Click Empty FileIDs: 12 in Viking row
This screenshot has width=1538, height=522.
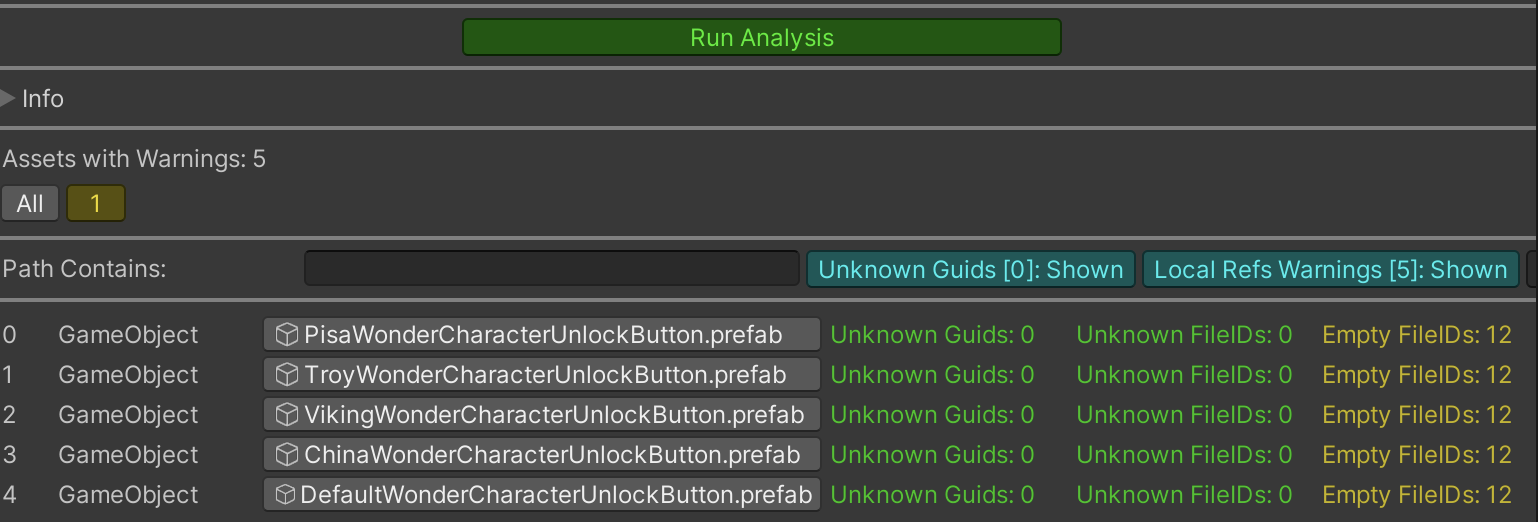click(x=1417, y=415)
